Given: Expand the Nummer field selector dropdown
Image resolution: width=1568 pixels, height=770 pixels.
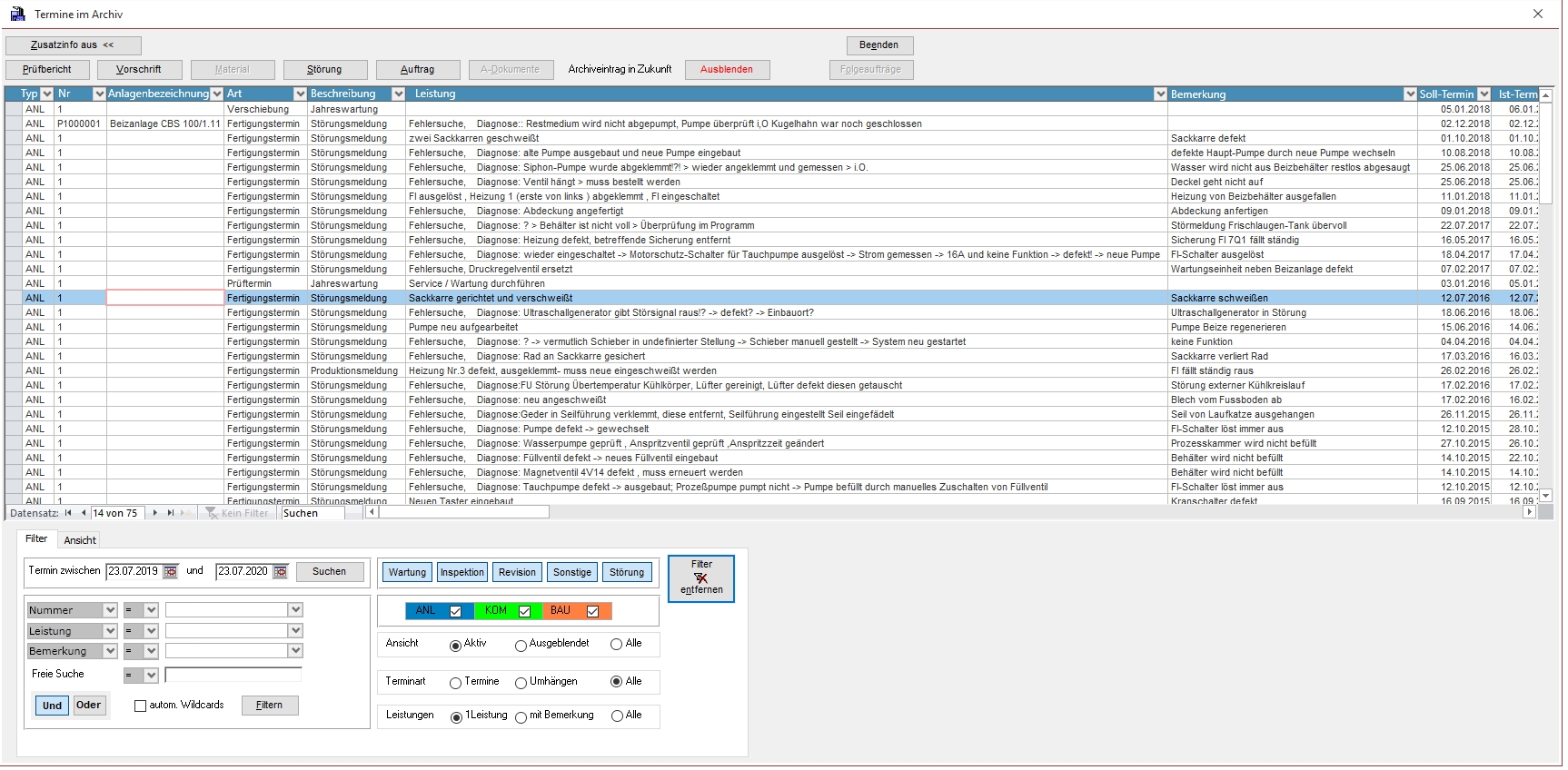Looking at the screenshot, I should (110, 610).
